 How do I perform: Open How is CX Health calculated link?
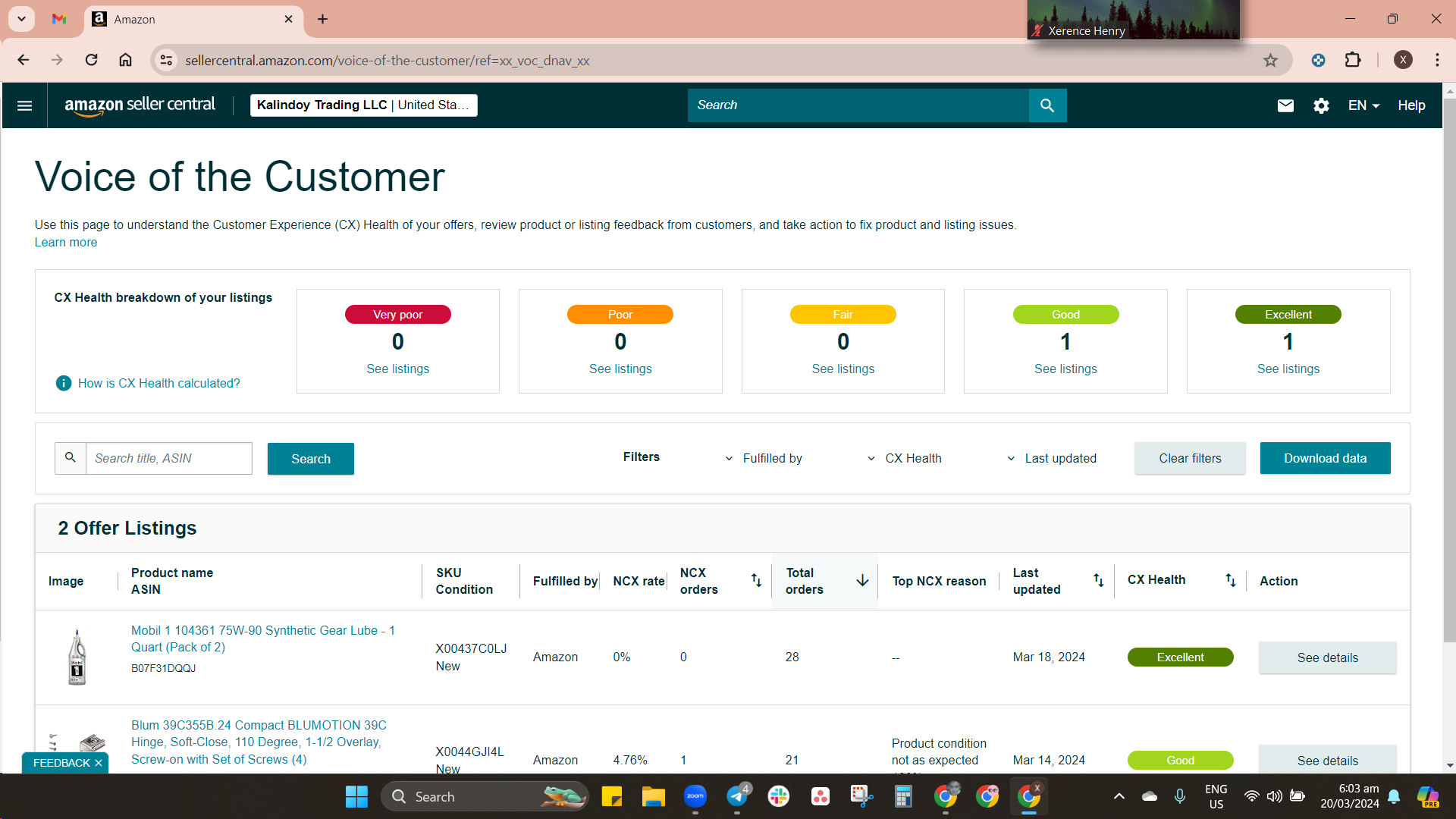tap(159, 383)
